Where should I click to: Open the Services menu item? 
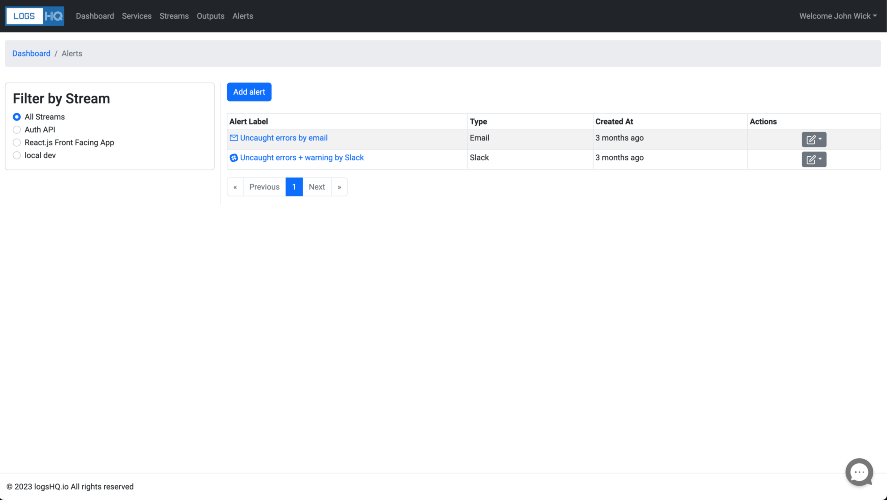coord(137,16)
